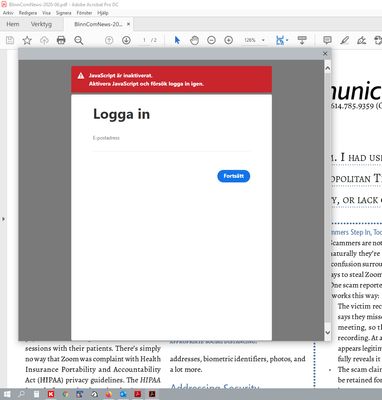
Task: Open the Redigera menu
Action: pyautogui.click(x=28, y=13)
